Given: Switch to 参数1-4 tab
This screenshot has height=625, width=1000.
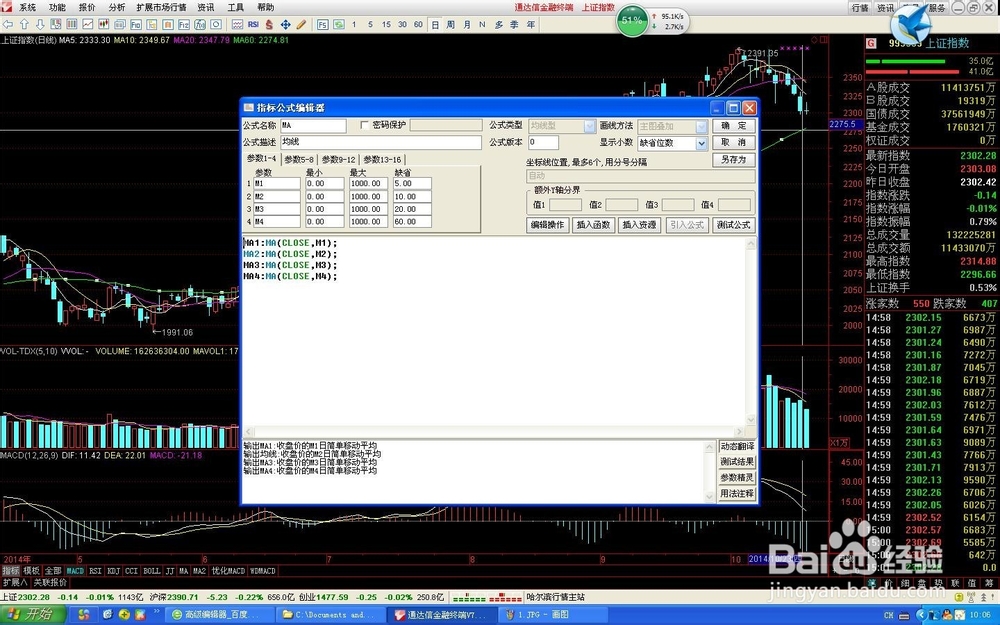Looking at the screenshot, I should point(261,159).
